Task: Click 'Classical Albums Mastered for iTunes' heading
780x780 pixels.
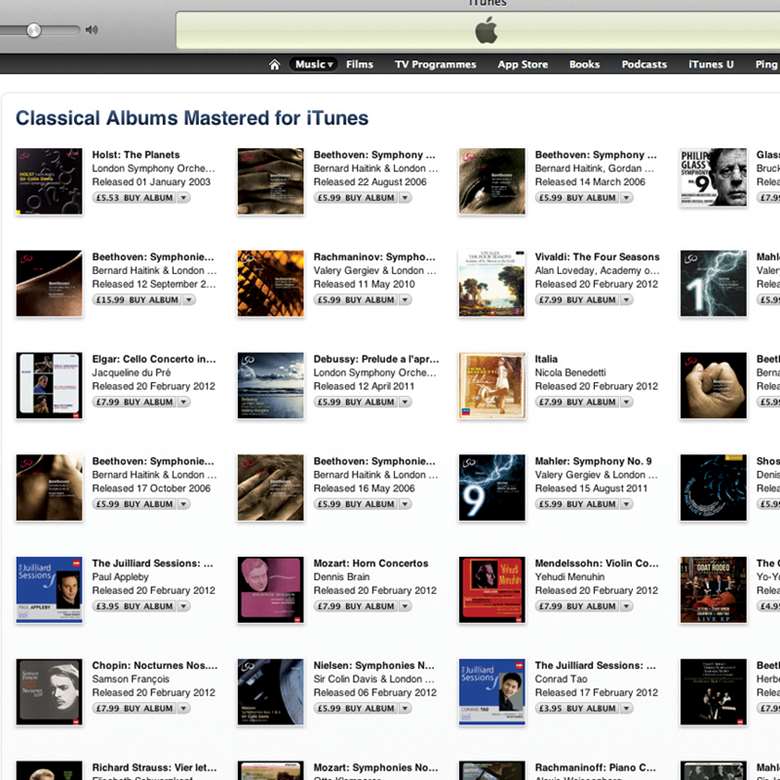Action: click(x=192, y=118)
